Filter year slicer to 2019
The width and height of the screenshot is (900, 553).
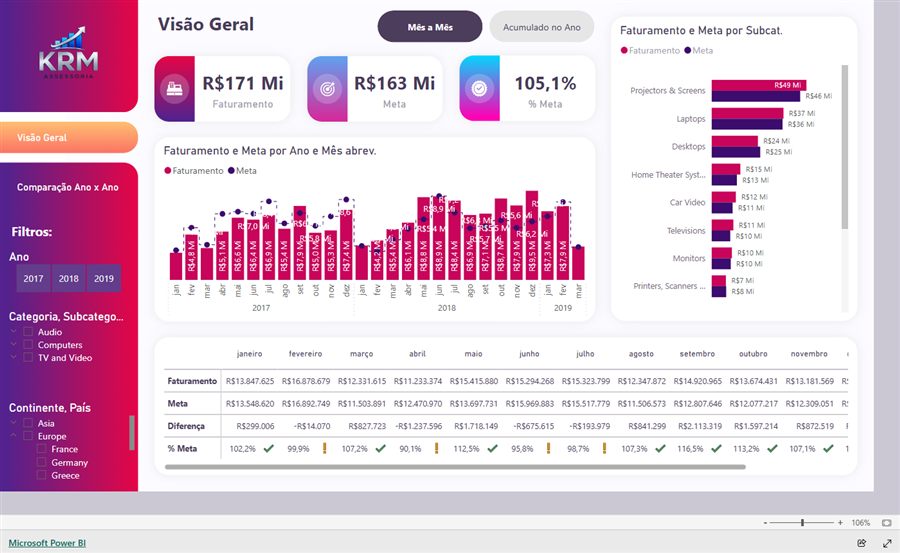coord(104,279)
